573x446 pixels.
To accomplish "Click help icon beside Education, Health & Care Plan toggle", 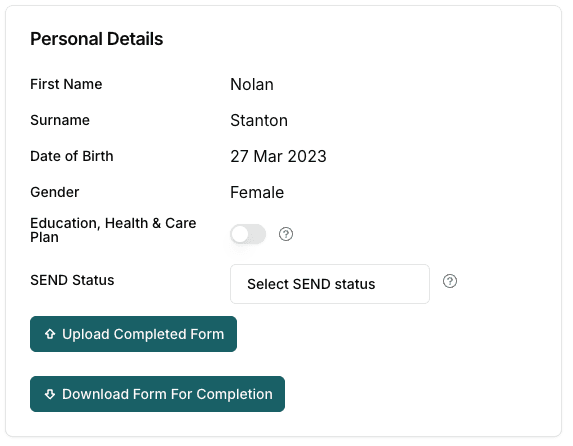I will coord(286,234).
